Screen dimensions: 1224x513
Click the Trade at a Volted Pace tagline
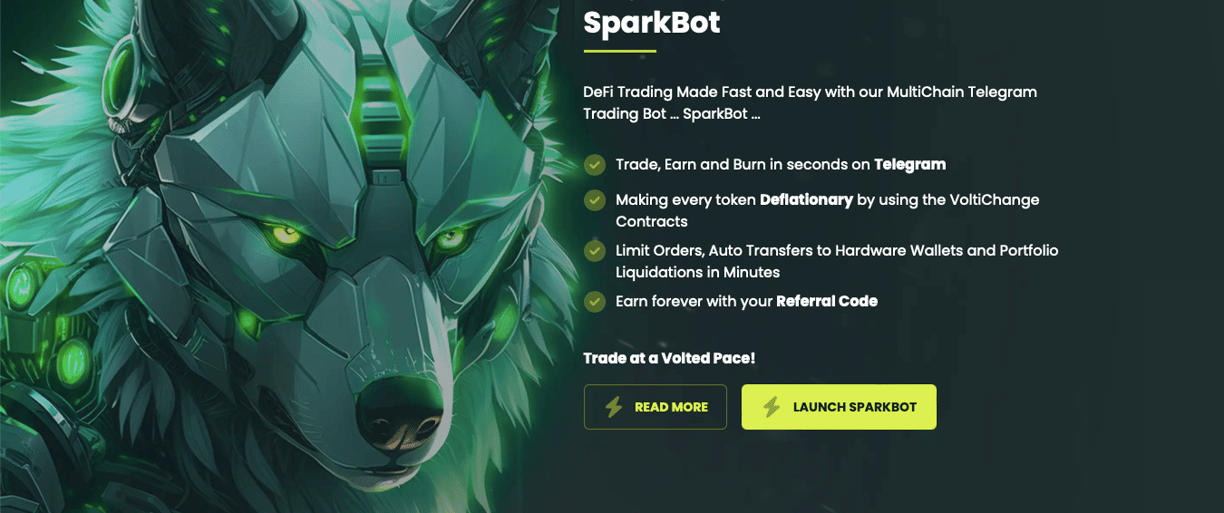(x=669, y=358)
